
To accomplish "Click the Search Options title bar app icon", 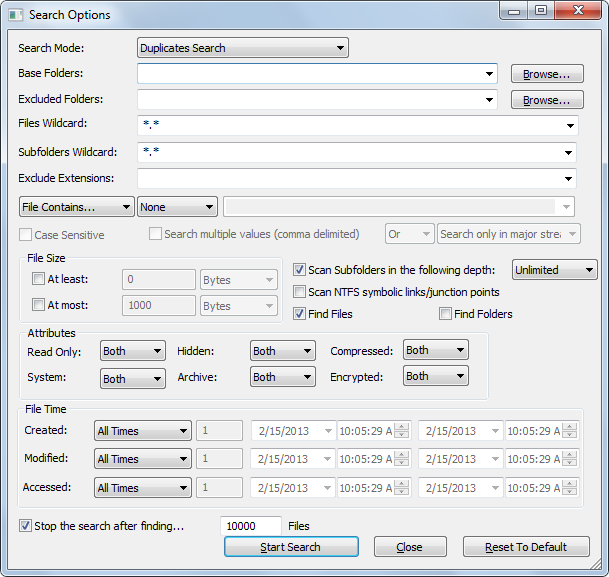I will (16, 15).
